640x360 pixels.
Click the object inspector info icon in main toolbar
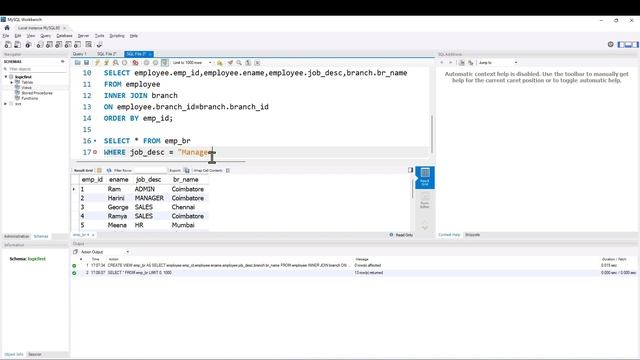28,44
